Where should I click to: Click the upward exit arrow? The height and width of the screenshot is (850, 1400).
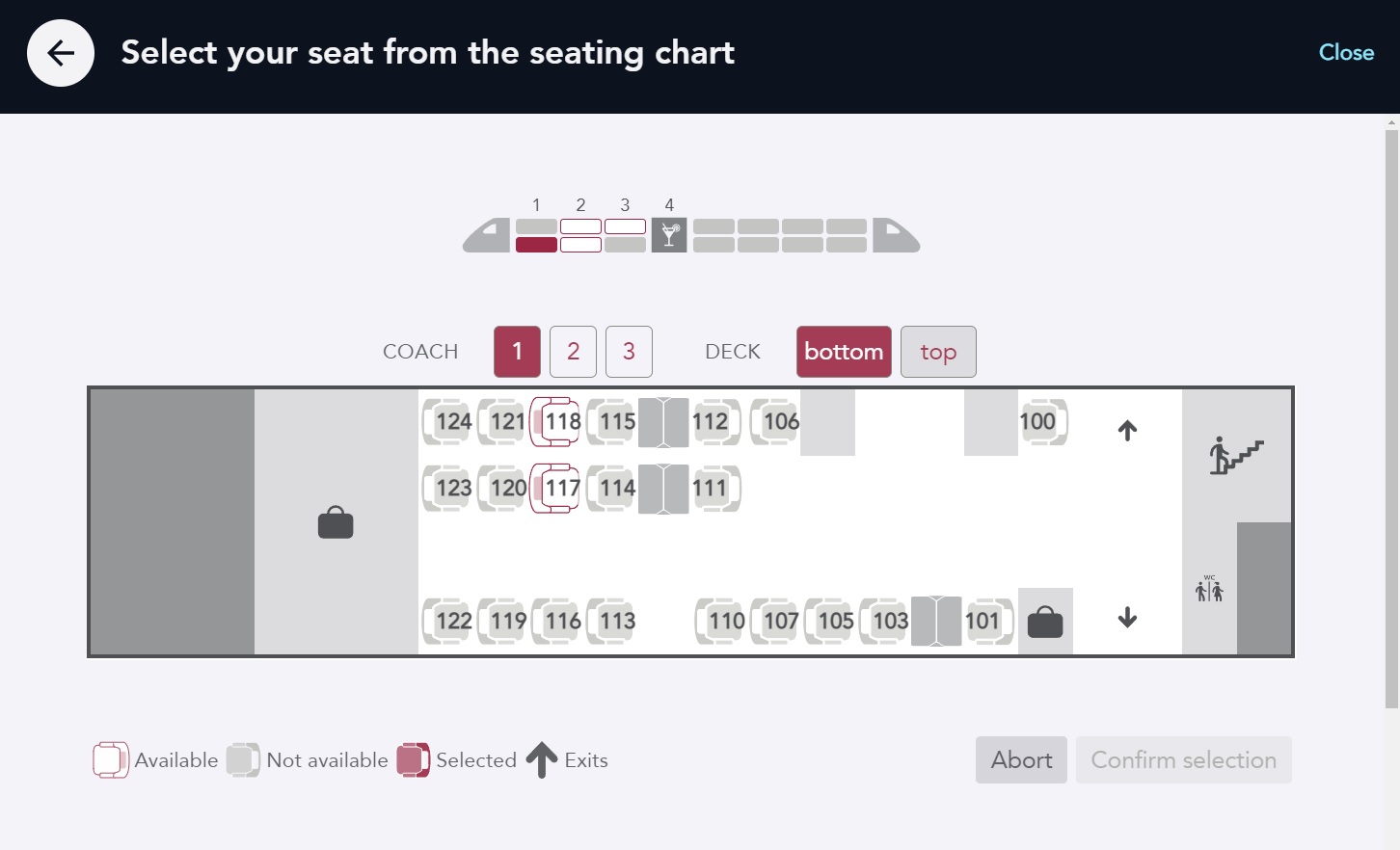click(1127, 430)
